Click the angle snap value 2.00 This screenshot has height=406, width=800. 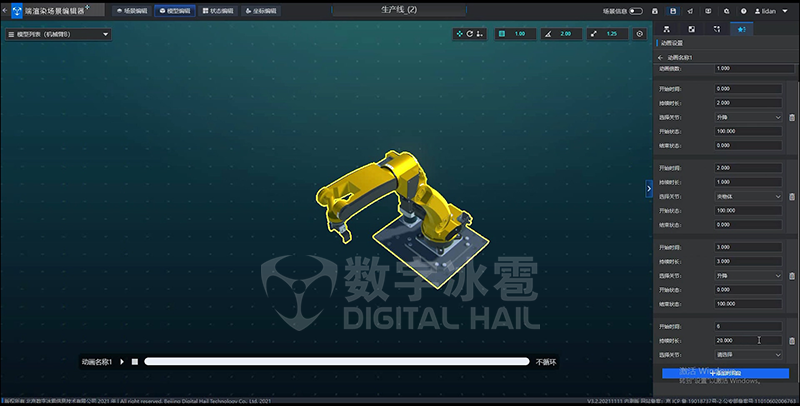pos(568,34)
